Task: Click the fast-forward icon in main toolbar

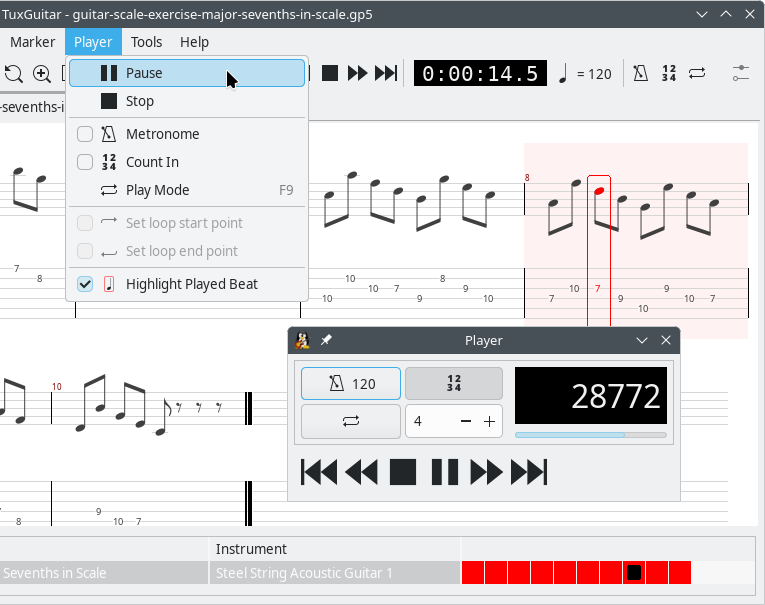Action: 358,73
